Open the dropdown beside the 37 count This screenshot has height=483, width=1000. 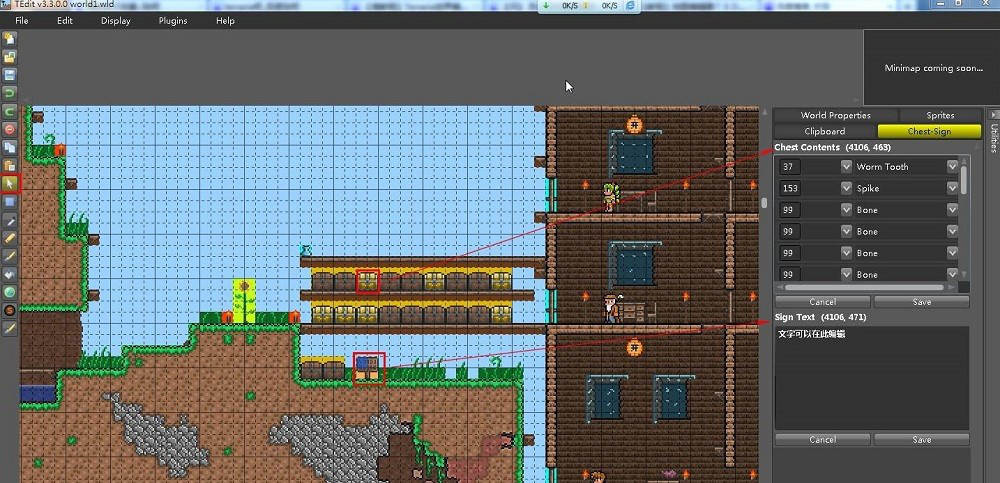846,167
